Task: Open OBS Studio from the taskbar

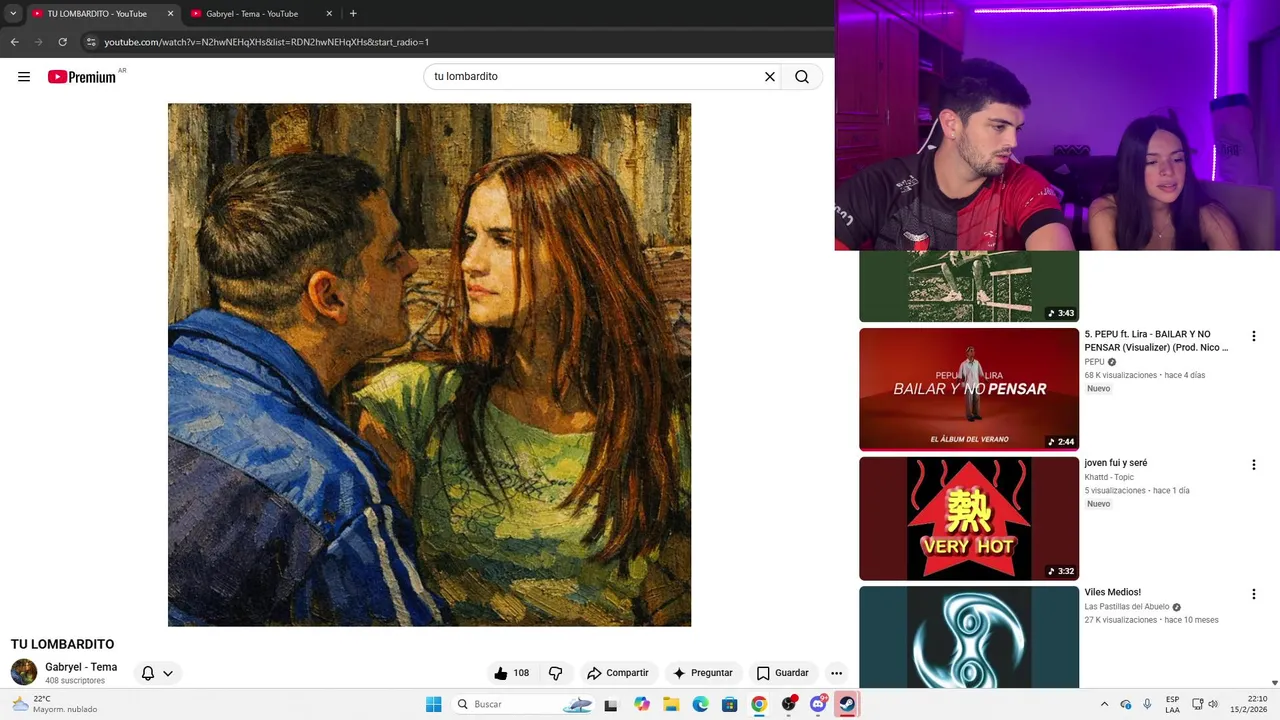Action: (789, 704)
